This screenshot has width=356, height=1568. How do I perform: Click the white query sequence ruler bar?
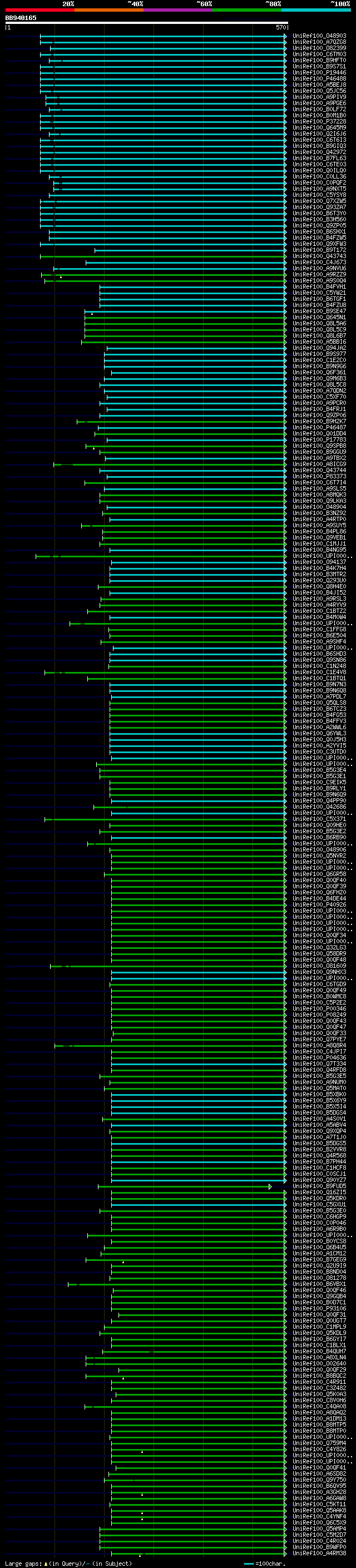pos(147,22)
